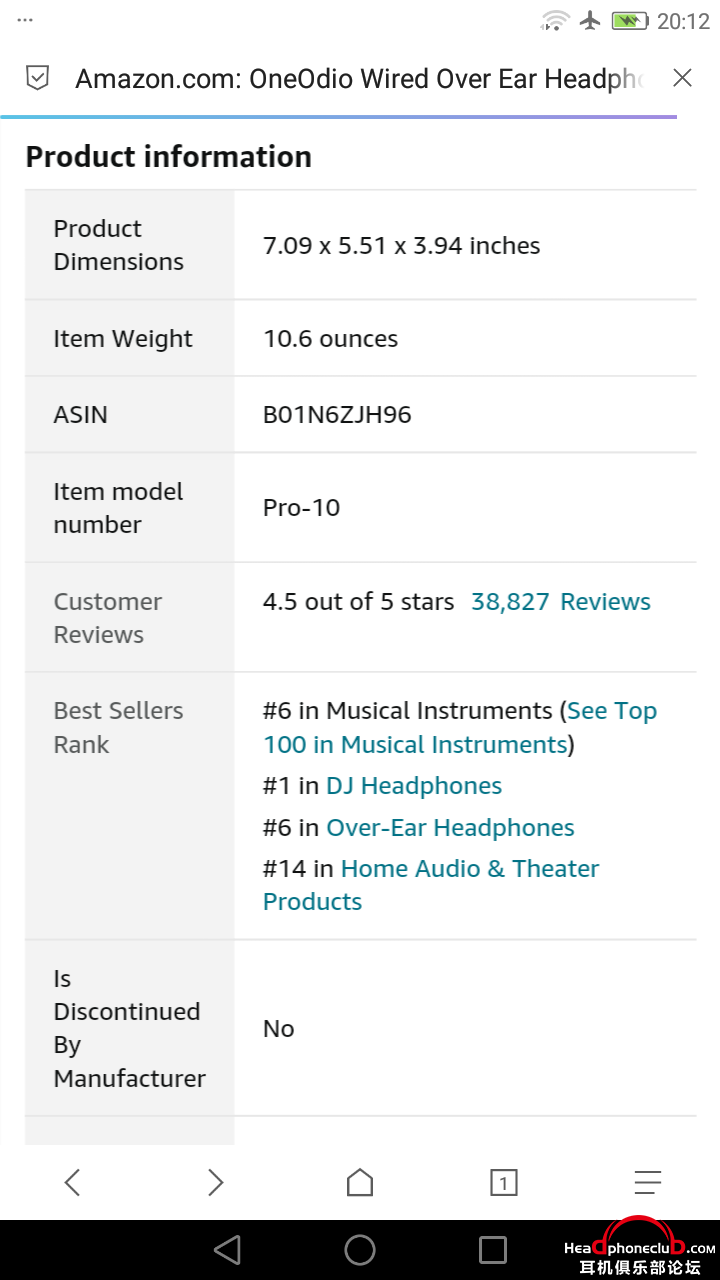Open the tab switcher showing 1 tab
This screenshot has height=1280, width=720.
tap(504, 1183)
